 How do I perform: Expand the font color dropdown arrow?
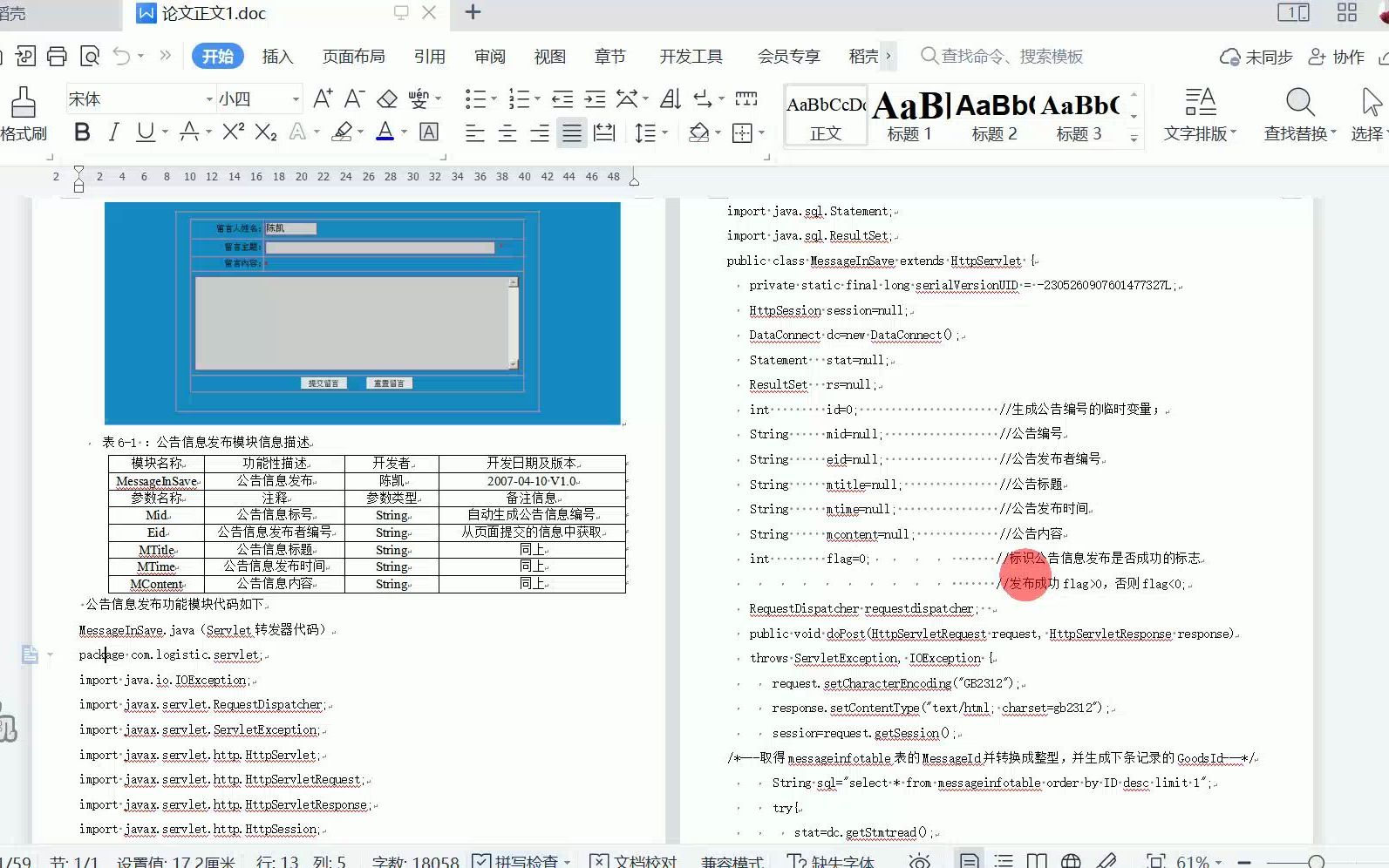pyautogui.click(x=404, y=132)
